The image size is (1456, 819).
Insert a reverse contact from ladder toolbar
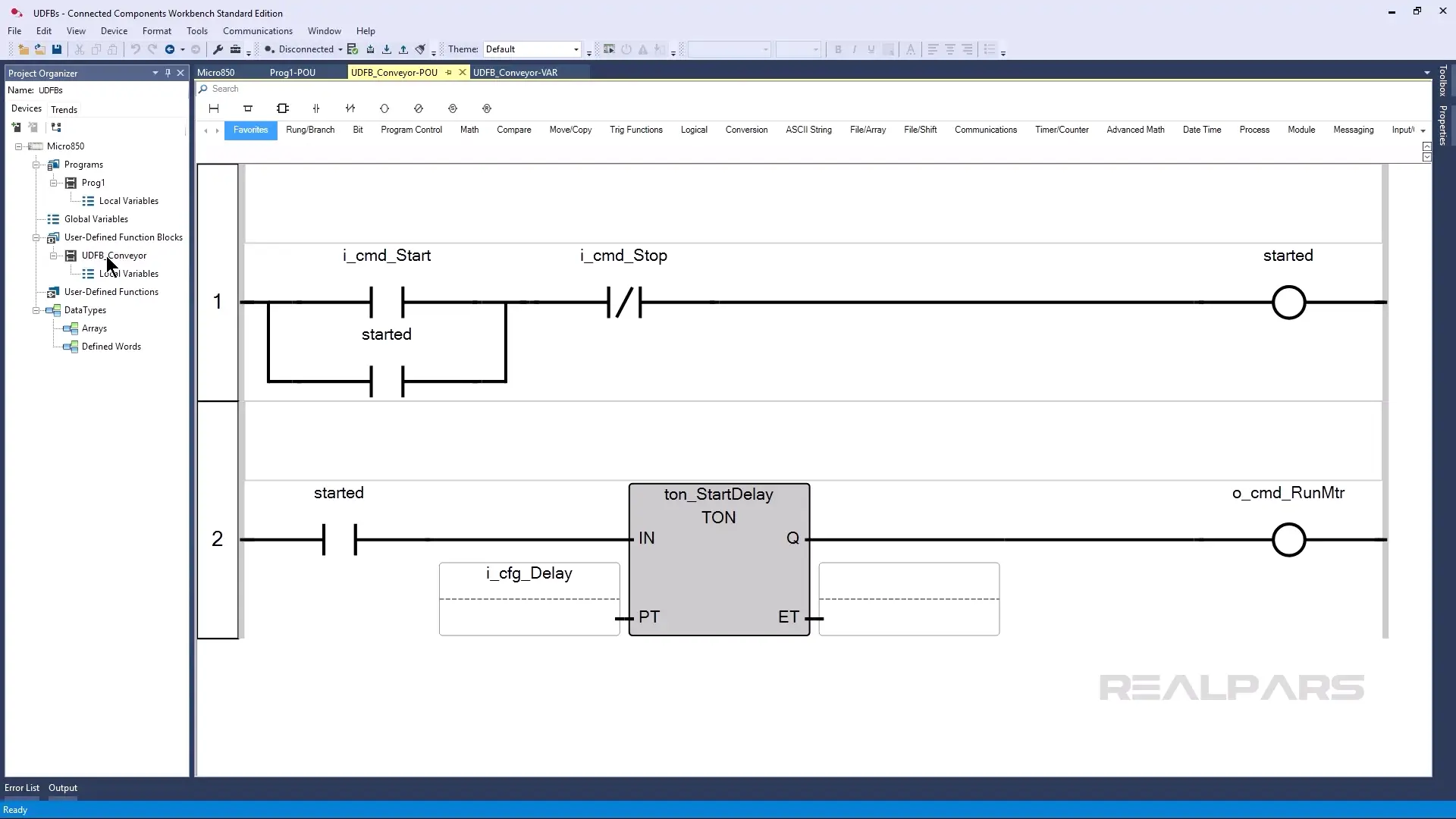(x=350, y=108)
